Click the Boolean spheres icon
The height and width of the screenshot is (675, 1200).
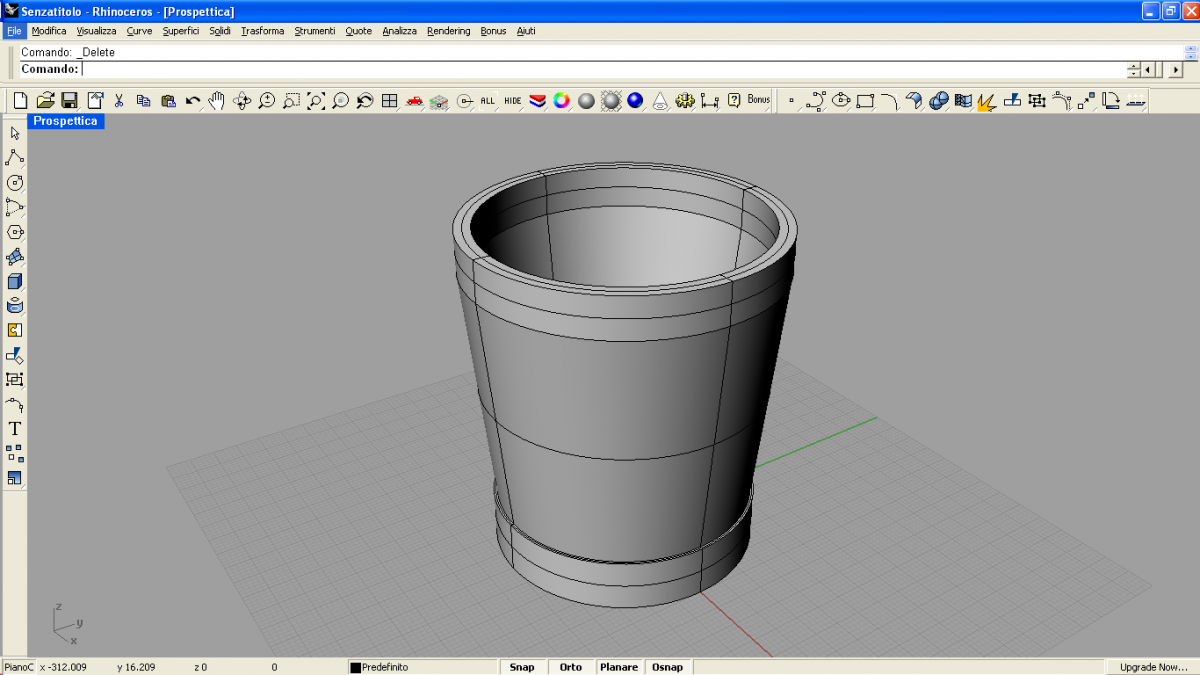[x=938, y=100]
